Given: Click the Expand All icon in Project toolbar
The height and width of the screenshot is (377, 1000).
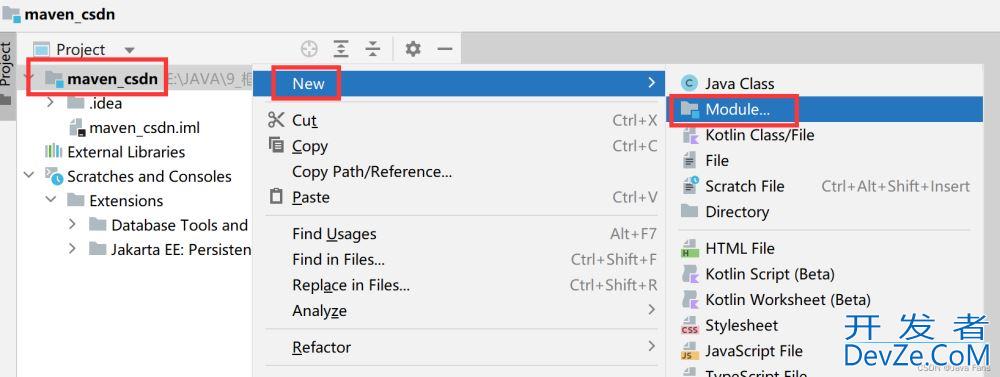Looking at the screenshot, I should (x=341, y=49).
